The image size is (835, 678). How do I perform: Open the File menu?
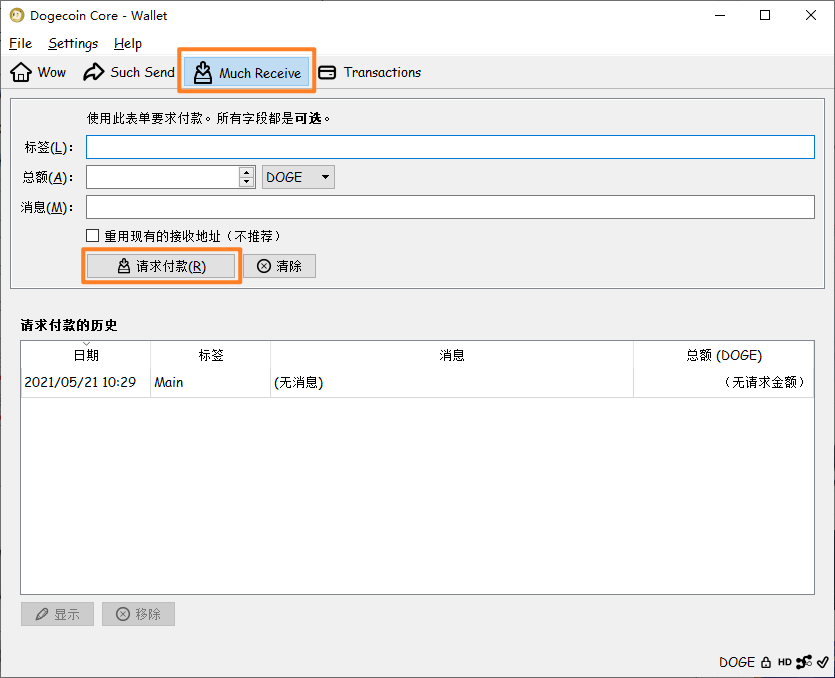20,43
